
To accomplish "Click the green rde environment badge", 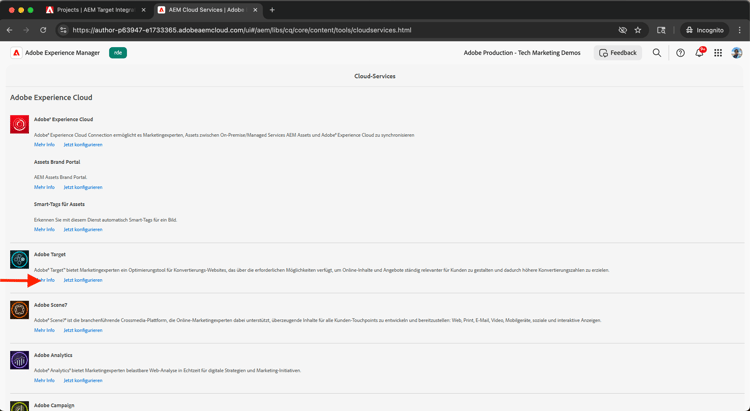I will pyautogui.click(x=118, y=53).
